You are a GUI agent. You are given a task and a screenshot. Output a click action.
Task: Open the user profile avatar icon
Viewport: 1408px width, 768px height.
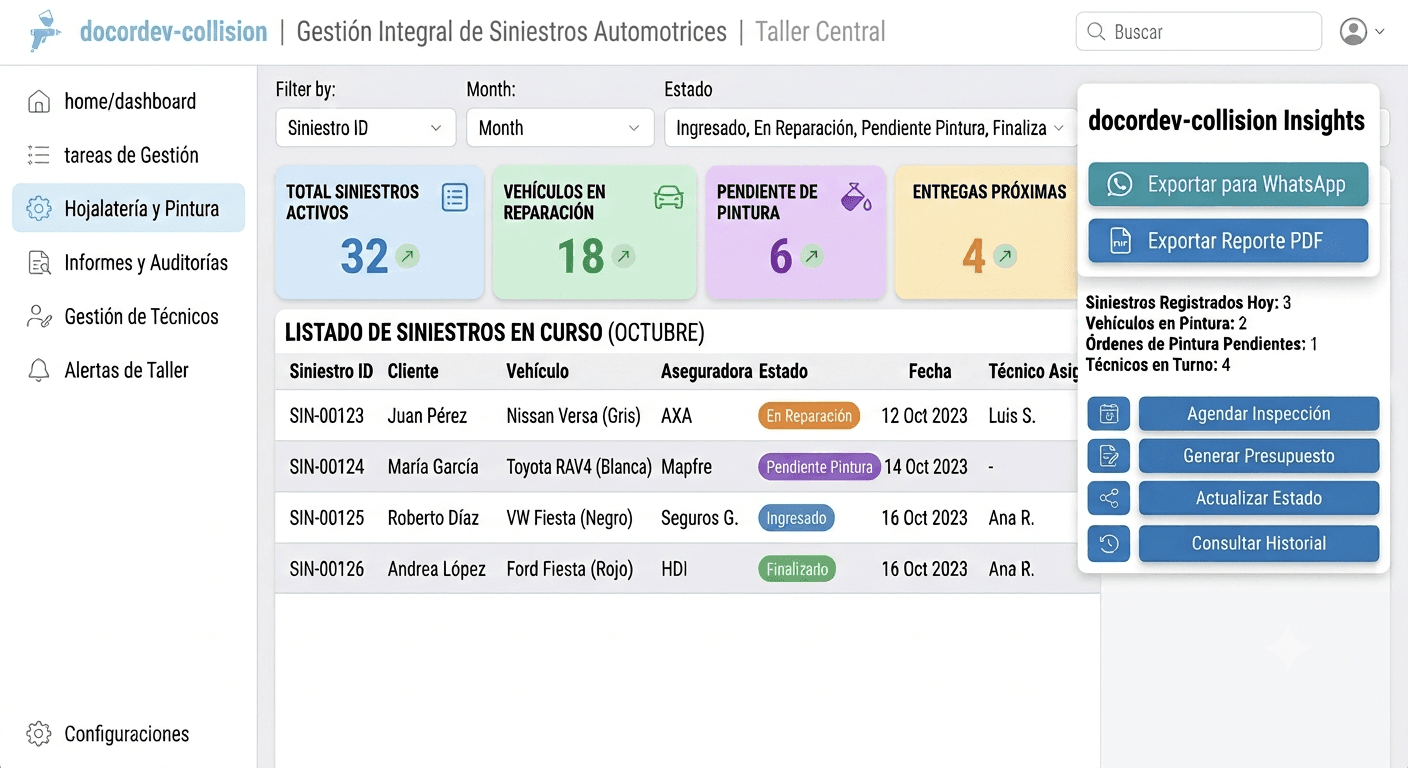click(x=1353, y=31)
